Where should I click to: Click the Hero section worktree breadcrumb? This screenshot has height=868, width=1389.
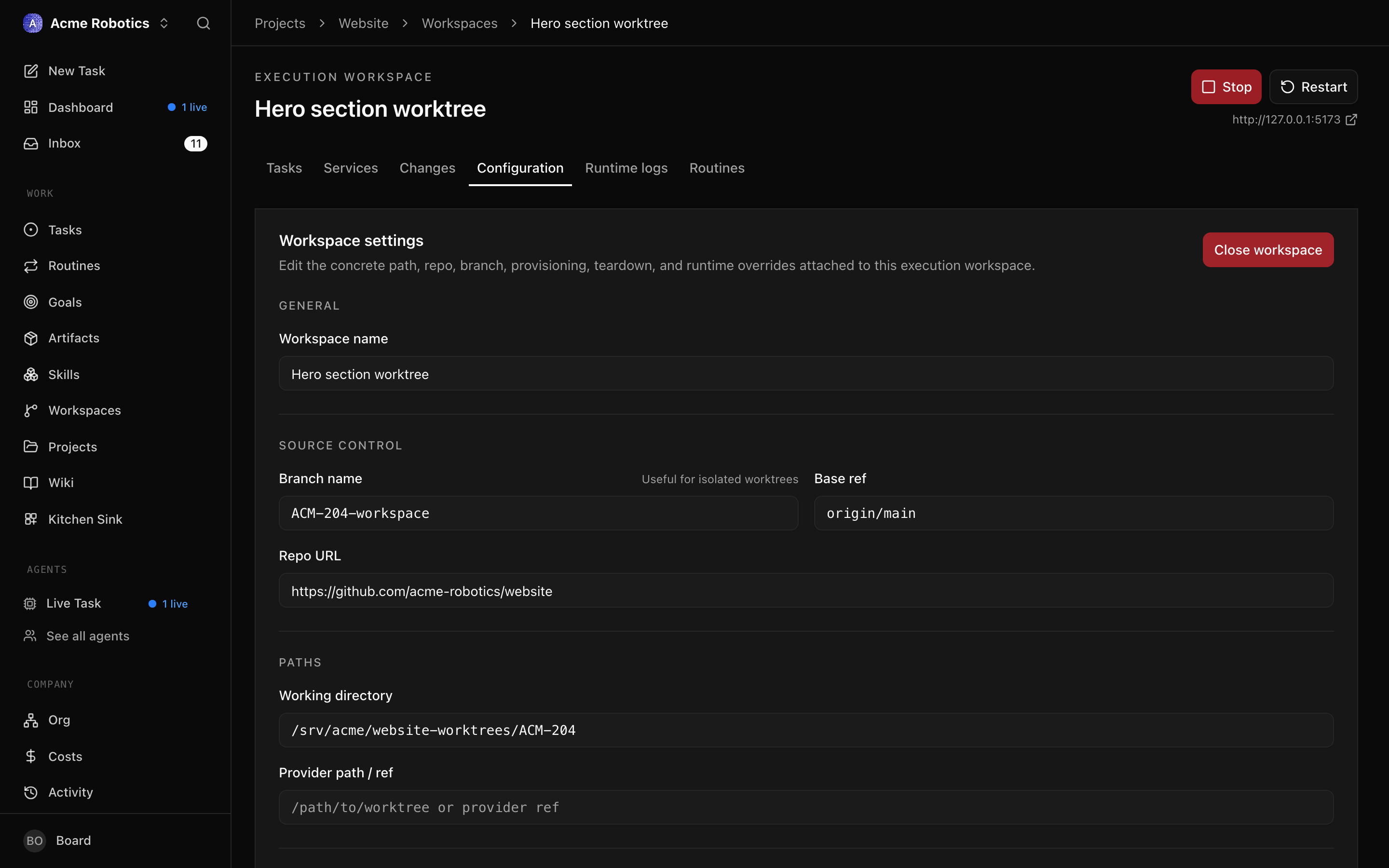(x=599, y=23)
